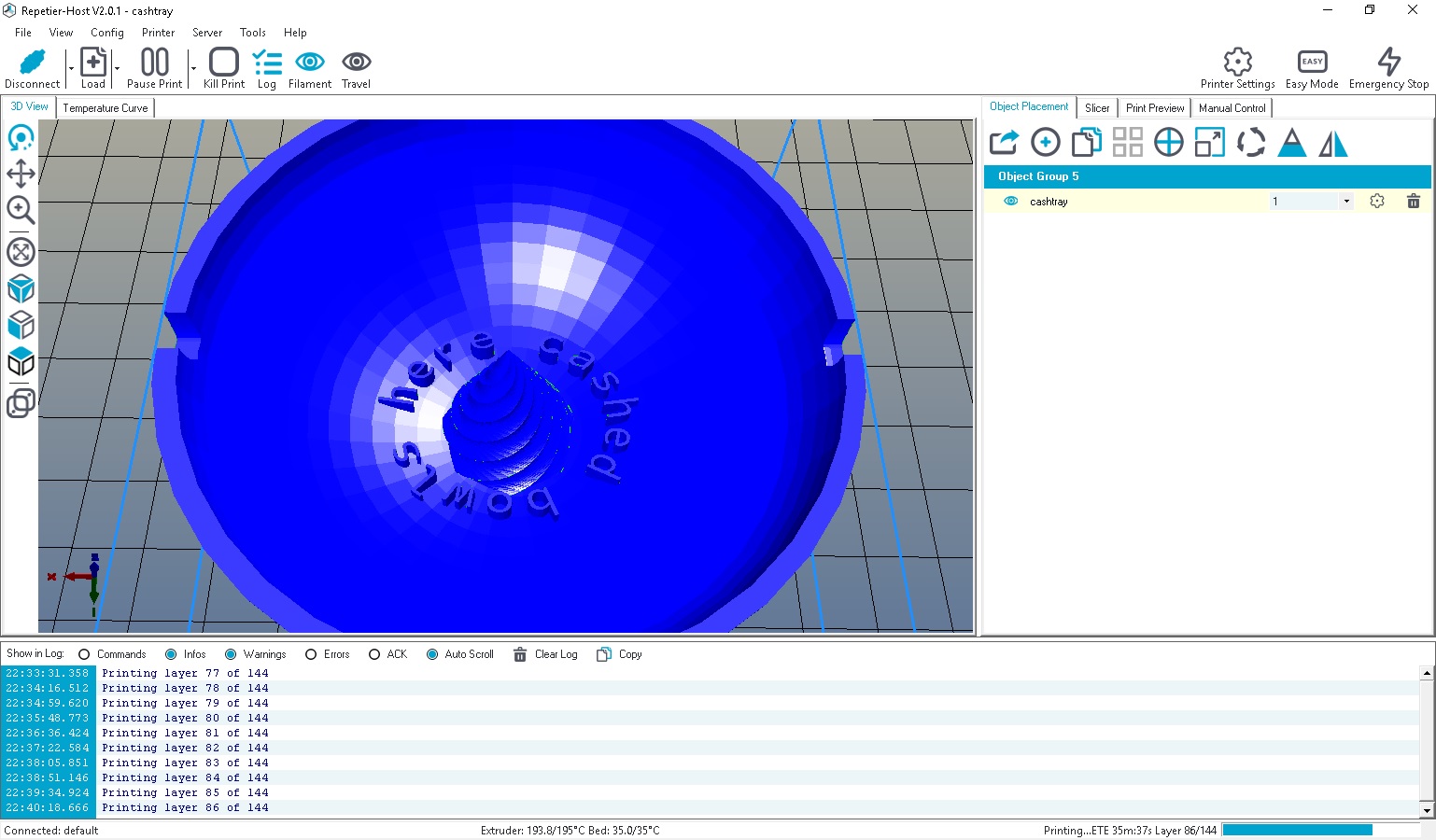
Task: Open the Load button dropdown arrow
Action: [117, 68]
